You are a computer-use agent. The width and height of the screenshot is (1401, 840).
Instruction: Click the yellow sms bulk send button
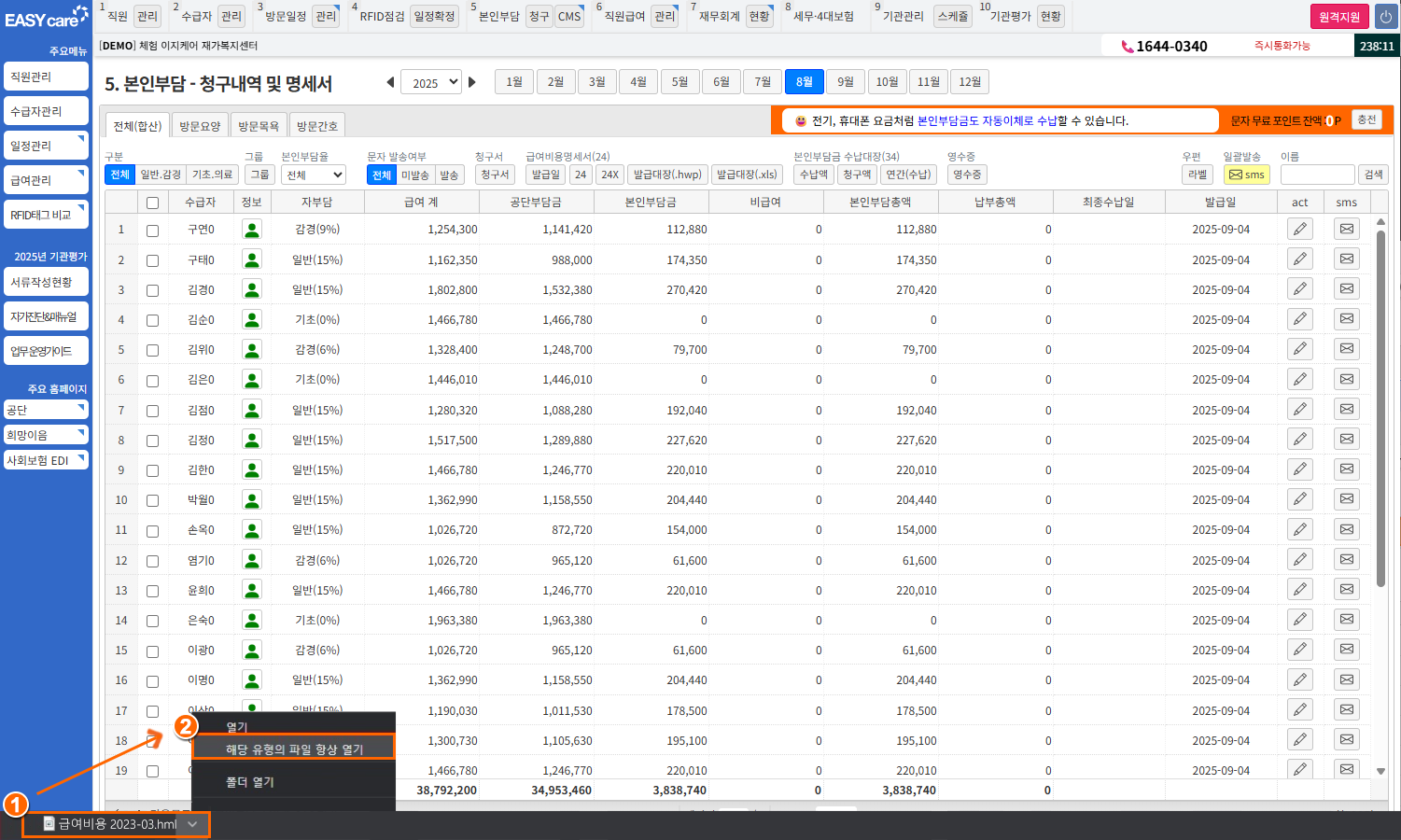click(x=1246, y=175)
